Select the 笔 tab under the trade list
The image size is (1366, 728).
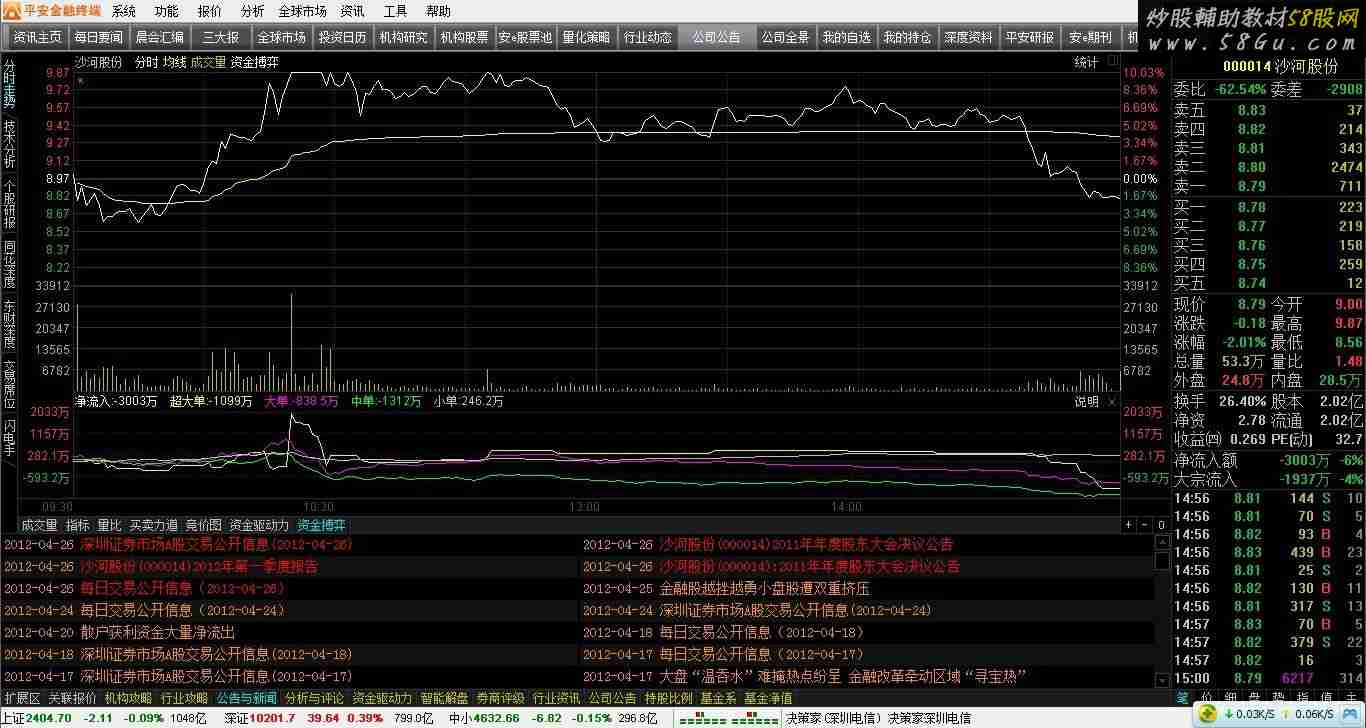1182,697
